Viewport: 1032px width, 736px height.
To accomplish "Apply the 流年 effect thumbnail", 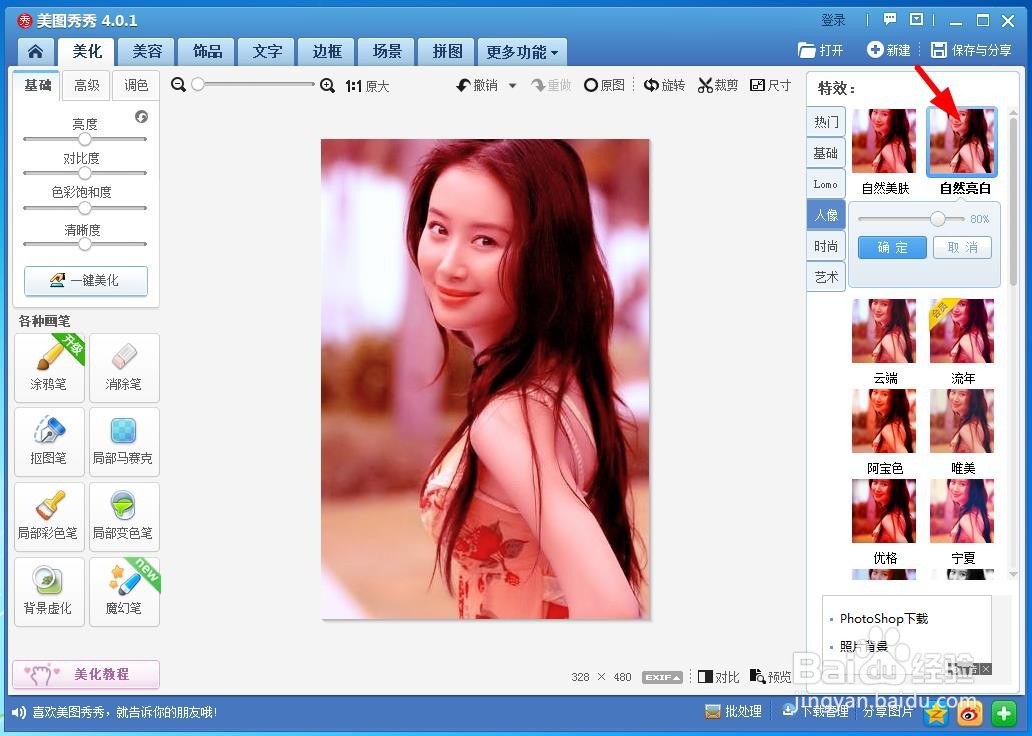I will point(962,331).
